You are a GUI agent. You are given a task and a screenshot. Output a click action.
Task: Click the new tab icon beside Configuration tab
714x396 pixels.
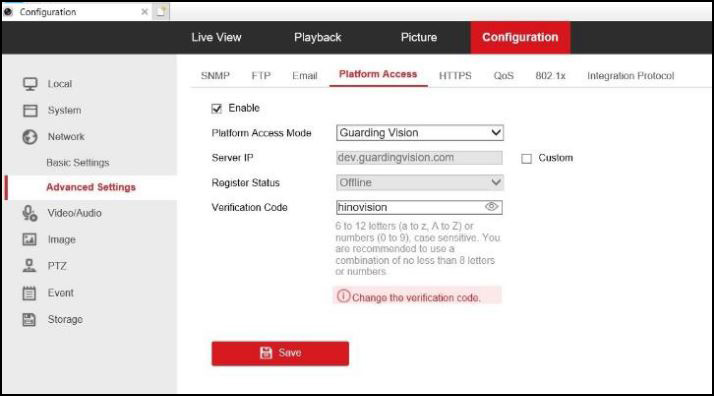point(161,12)
